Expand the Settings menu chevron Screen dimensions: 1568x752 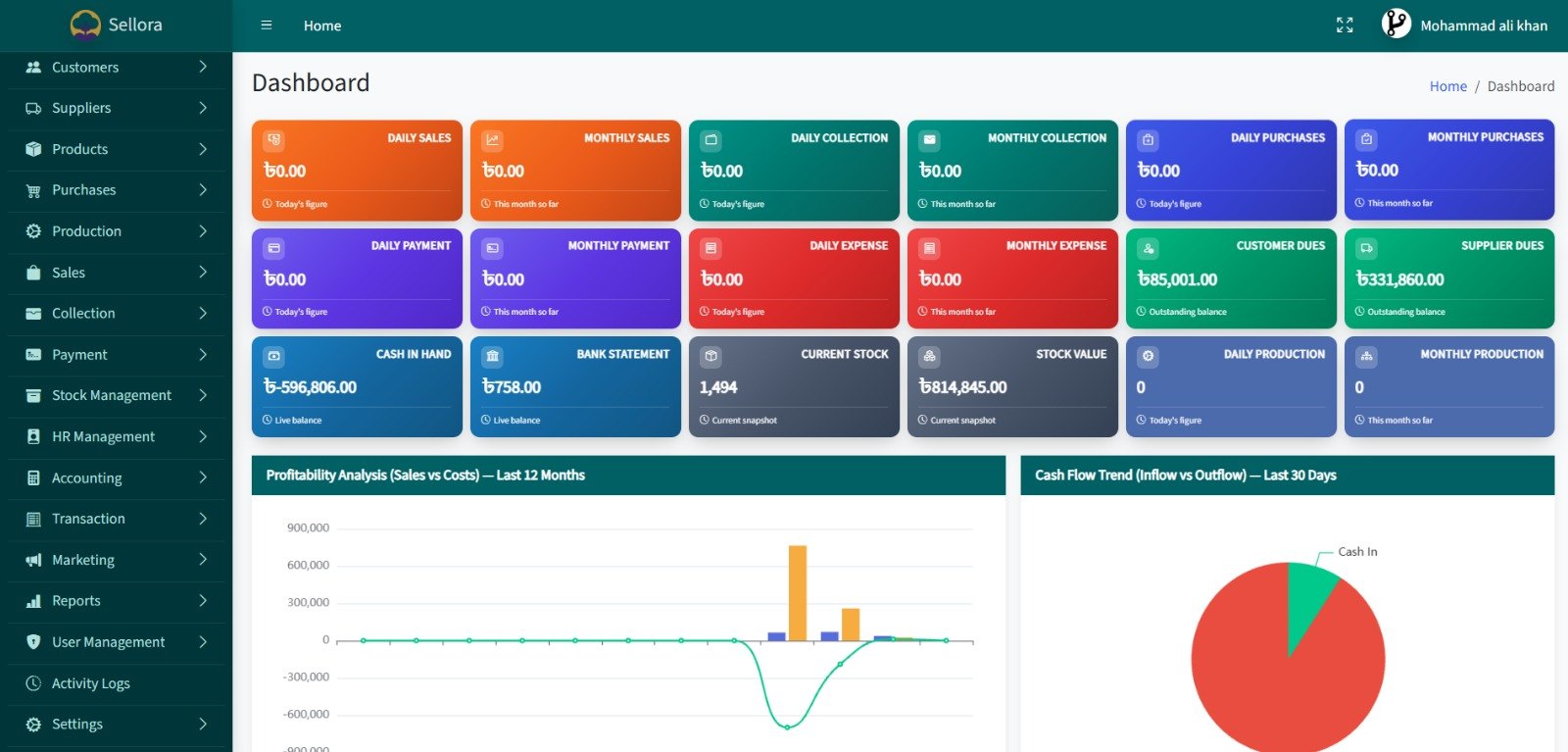[x=203, y=725]
